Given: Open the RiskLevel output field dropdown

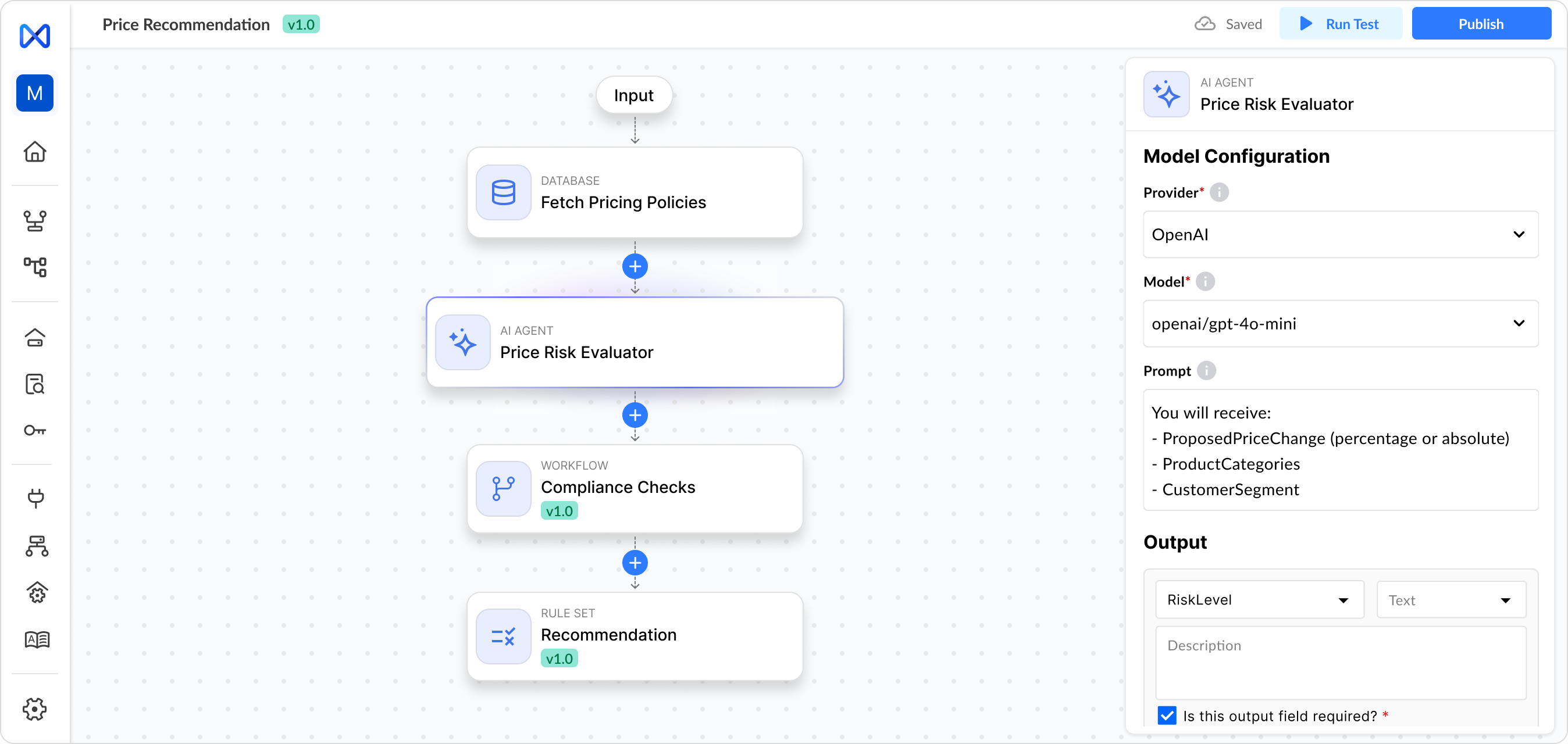Looking at the screenshot, I should [1259, 600].
